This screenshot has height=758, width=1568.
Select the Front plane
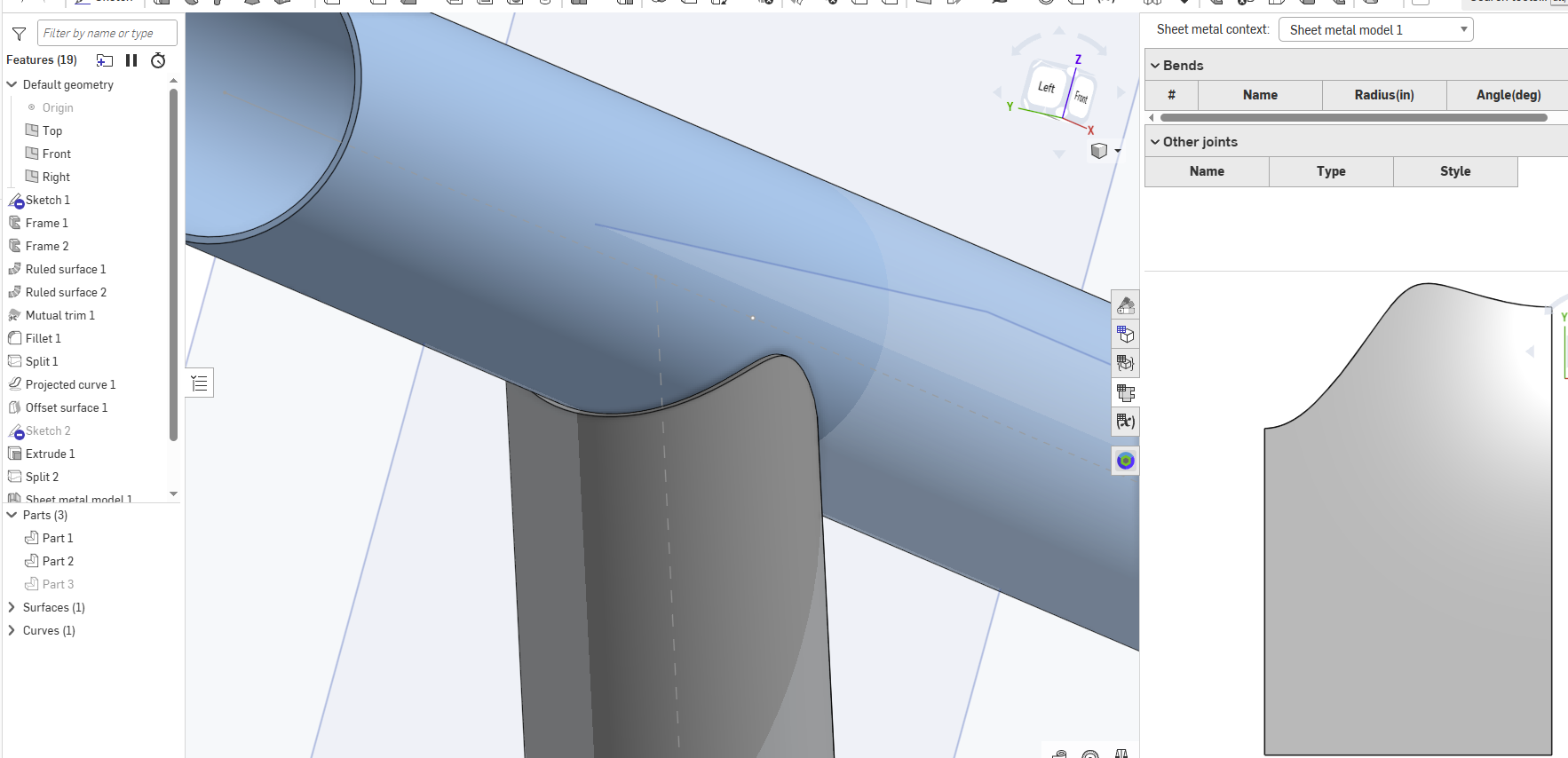point(57,154)
